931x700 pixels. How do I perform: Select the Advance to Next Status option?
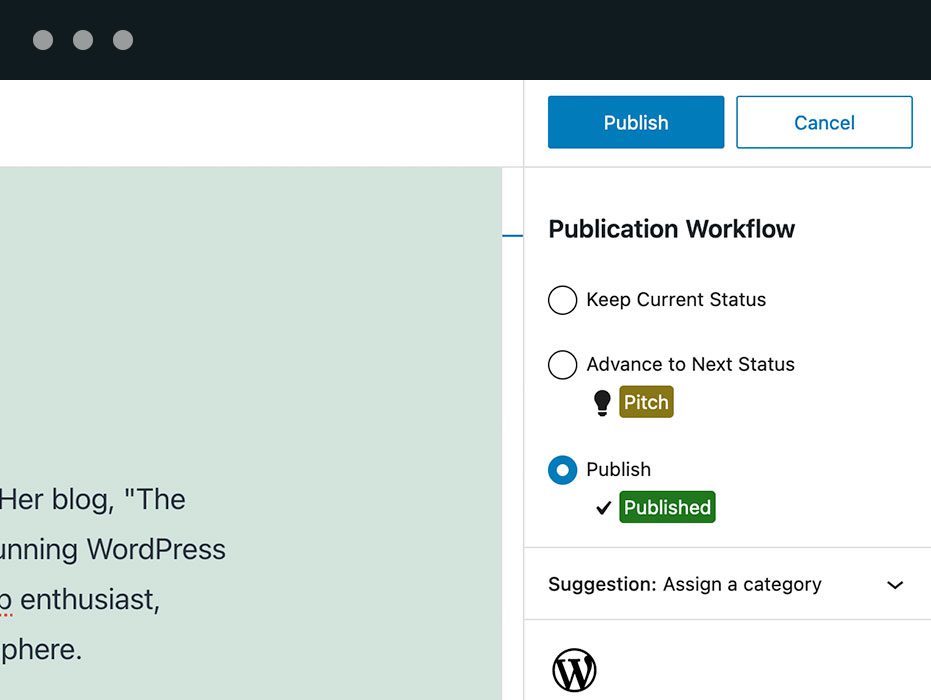(x=562, y=365)
